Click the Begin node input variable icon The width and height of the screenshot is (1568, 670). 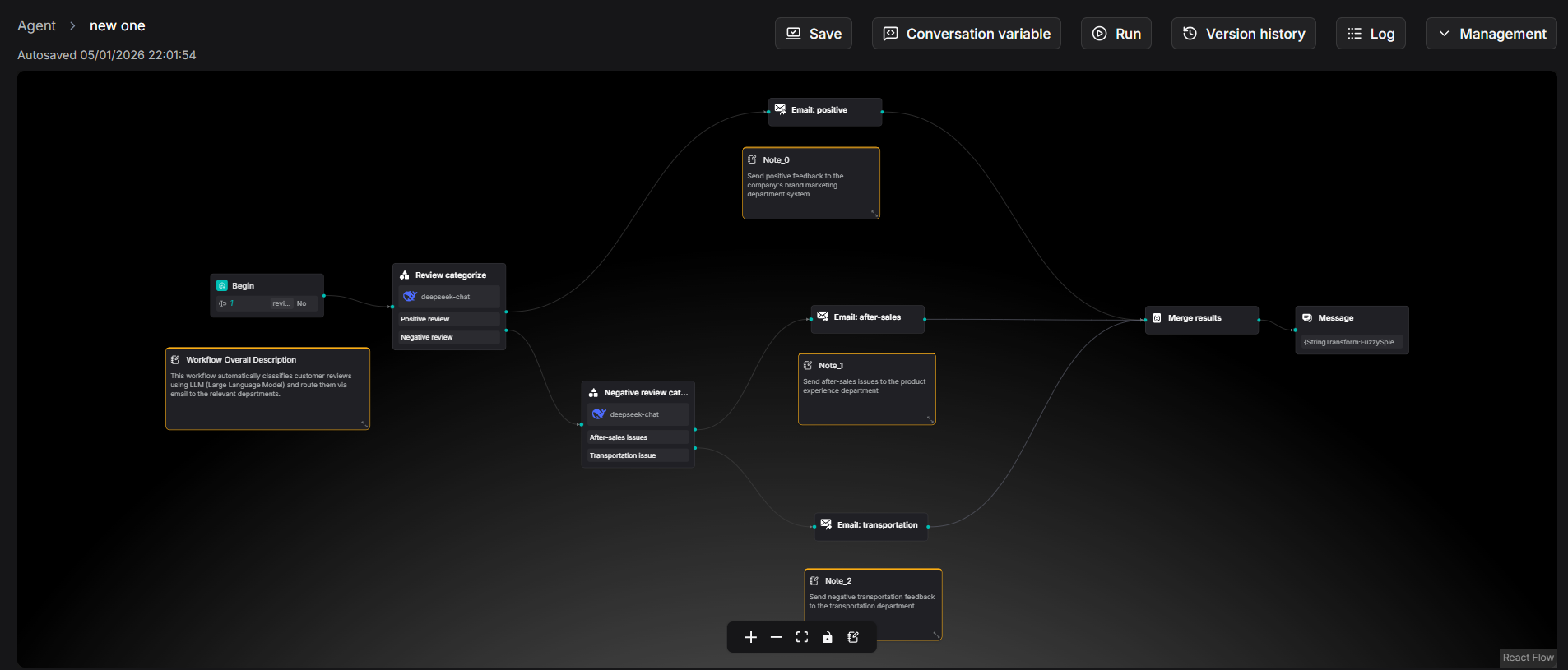[222, 303]
